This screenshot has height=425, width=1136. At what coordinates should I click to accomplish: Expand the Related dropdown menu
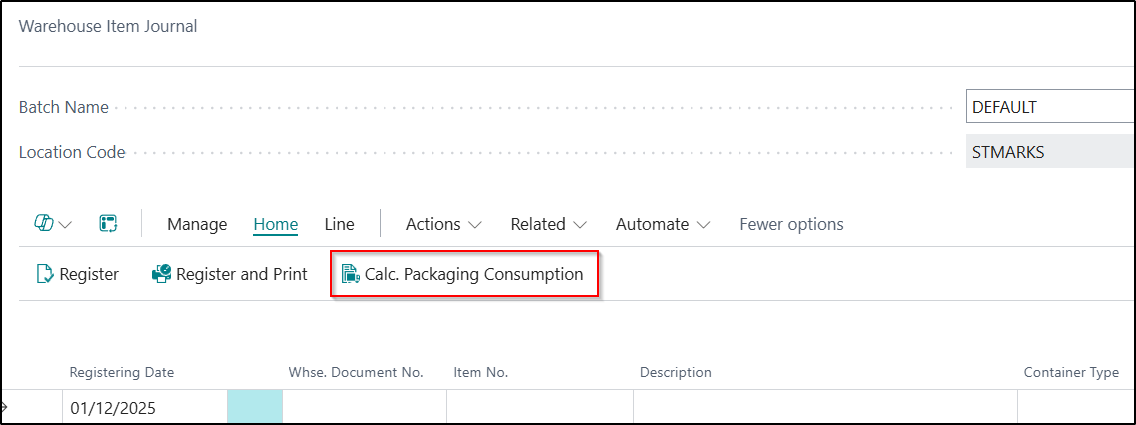(x=548, y=224)
